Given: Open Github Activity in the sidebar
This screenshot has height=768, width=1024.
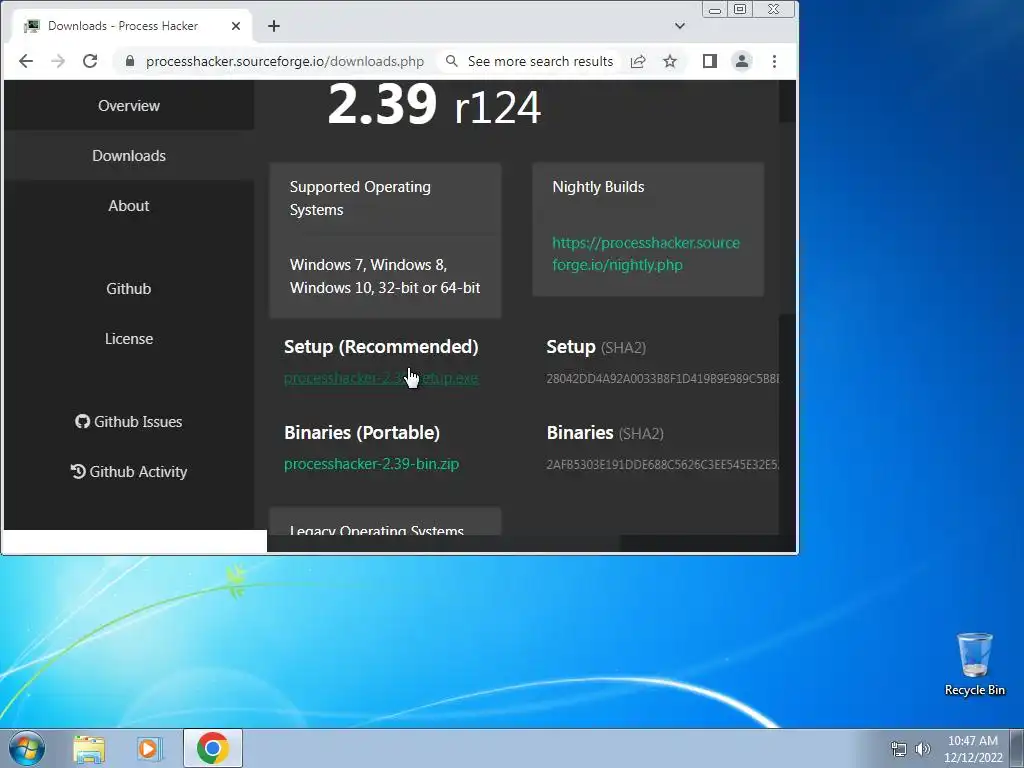Looking at the screenshot, I should pyautogui.click(x=129, y=472).
